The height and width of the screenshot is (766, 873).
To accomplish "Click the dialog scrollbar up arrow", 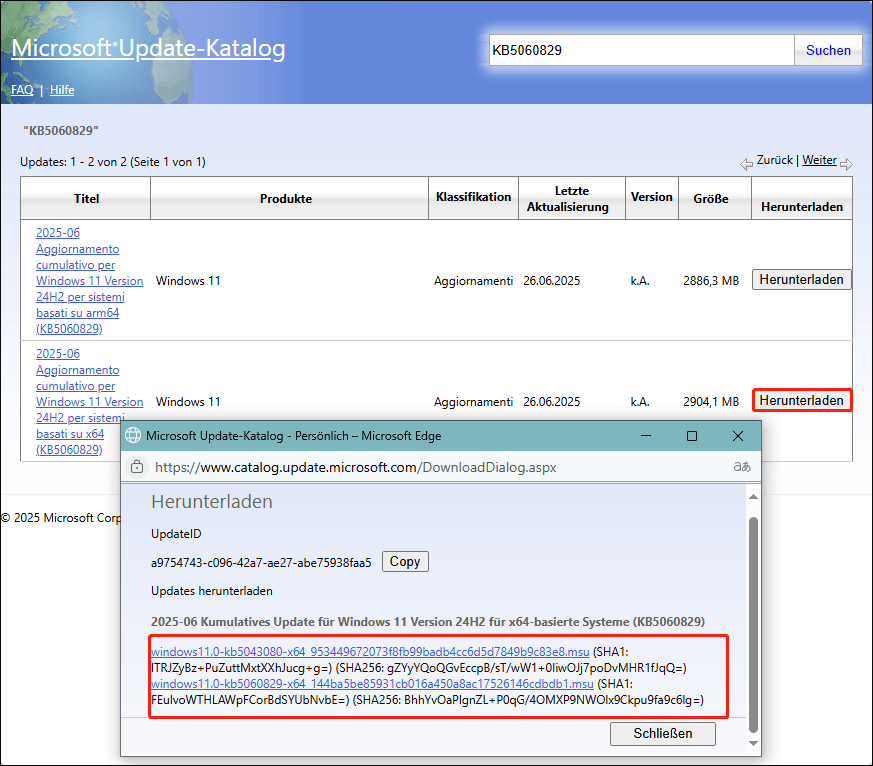I will pos(753,497).
